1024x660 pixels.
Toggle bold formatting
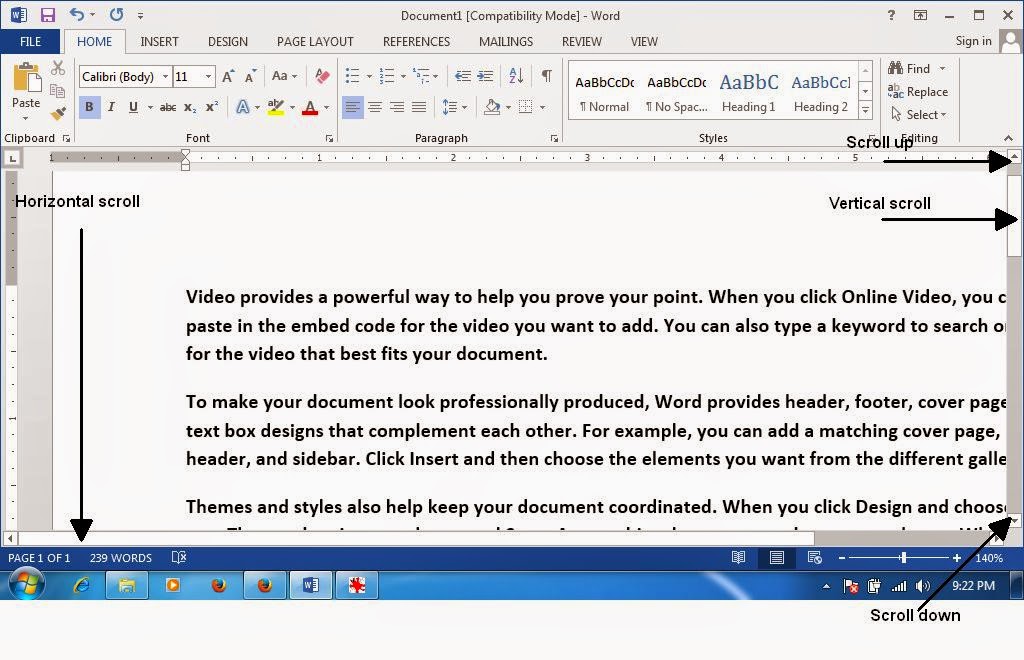[x=90, y=106]
